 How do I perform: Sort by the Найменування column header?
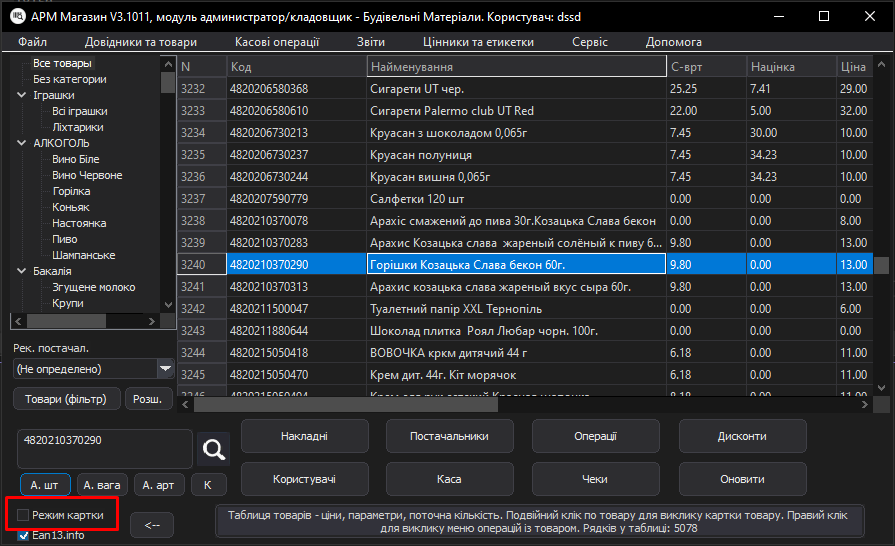point(516,67)
